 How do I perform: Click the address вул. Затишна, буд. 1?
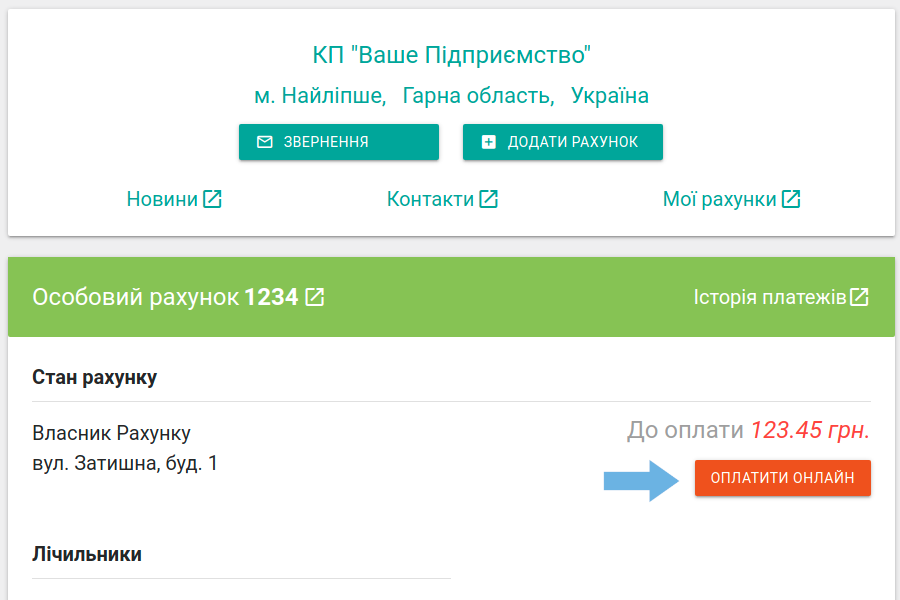click(x=125, y=463)
